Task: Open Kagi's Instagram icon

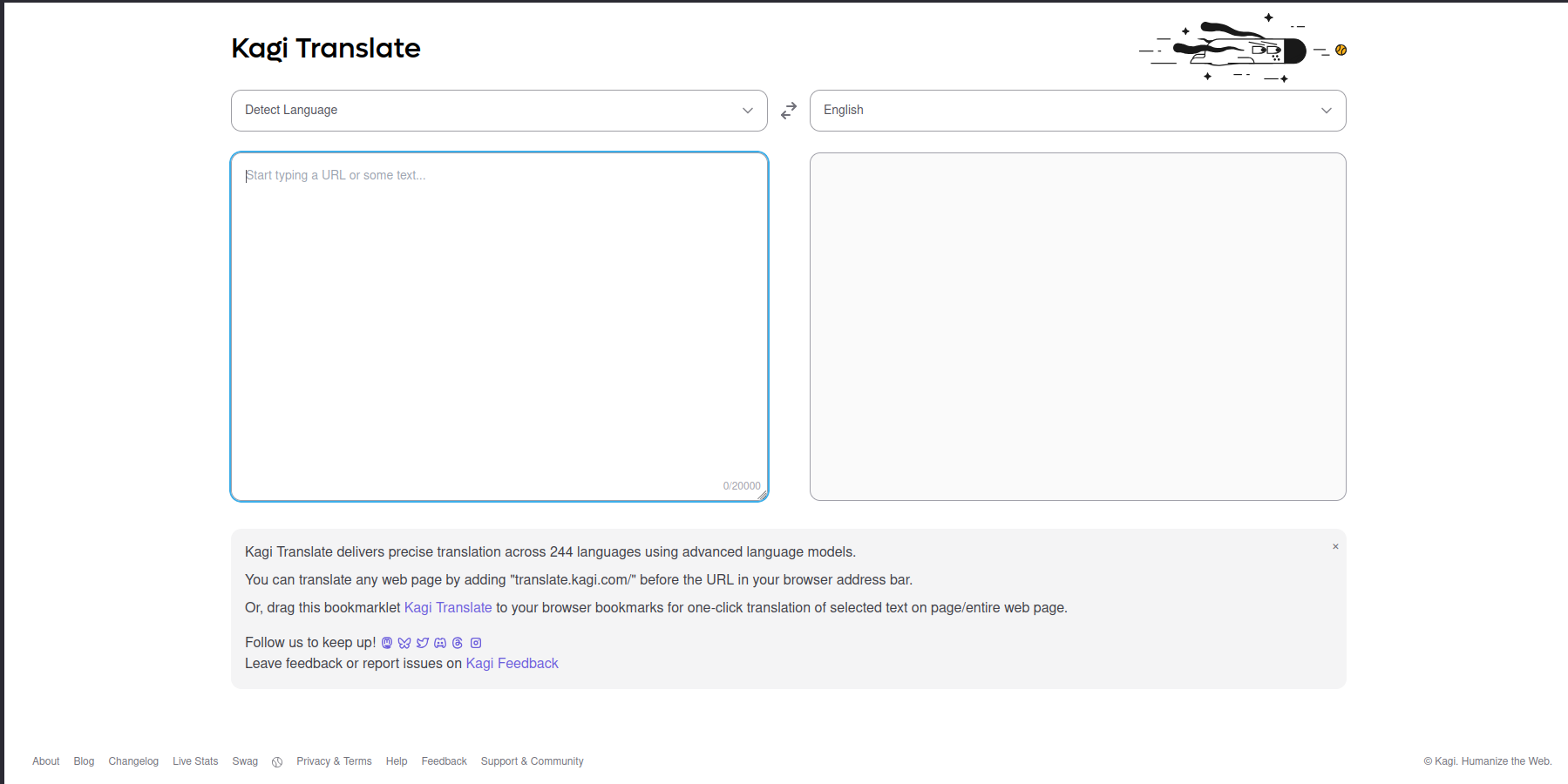Action: [476, 643]
